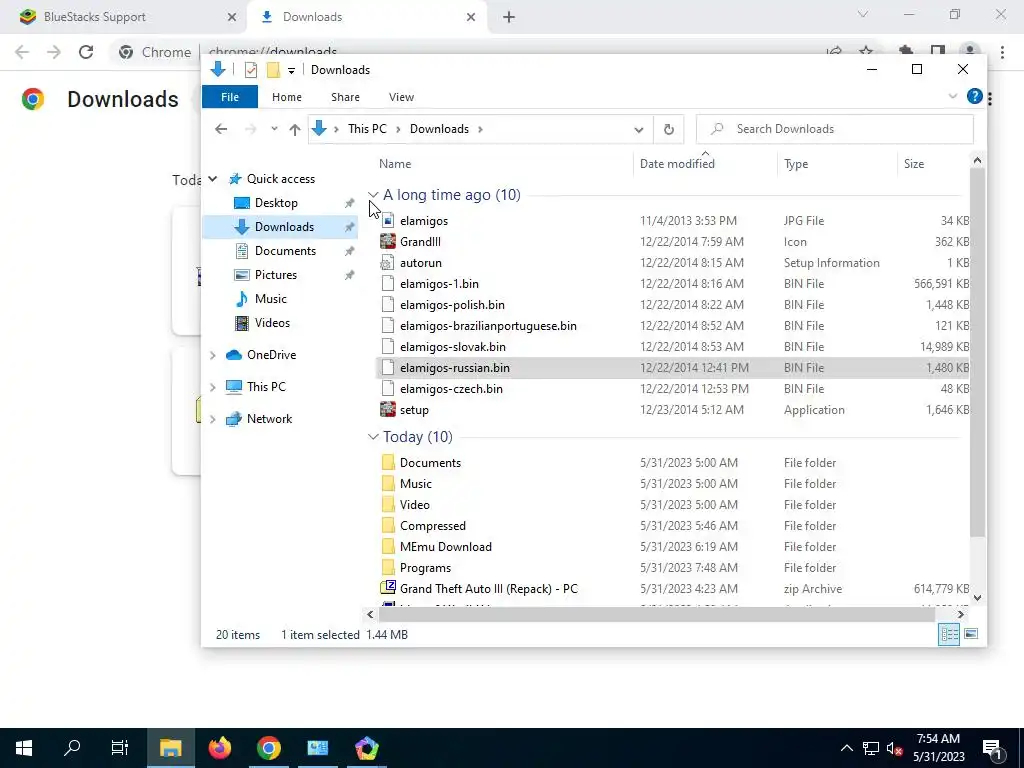Open the View ribbon tab
Screen dimensions: 1024x768
[x=401, y=97]
